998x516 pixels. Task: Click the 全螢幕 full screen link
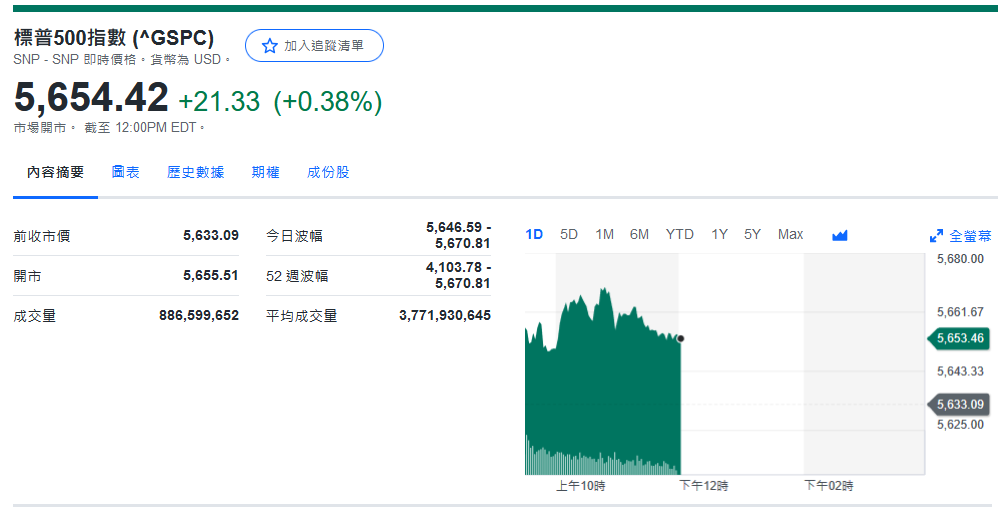coord(969,236)
